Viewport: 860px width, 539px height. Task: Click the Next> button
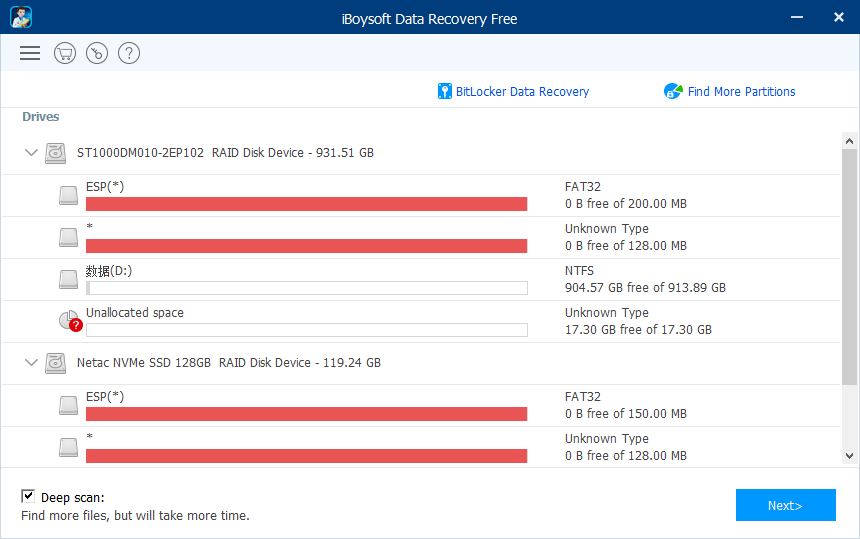tap(785, 505)
